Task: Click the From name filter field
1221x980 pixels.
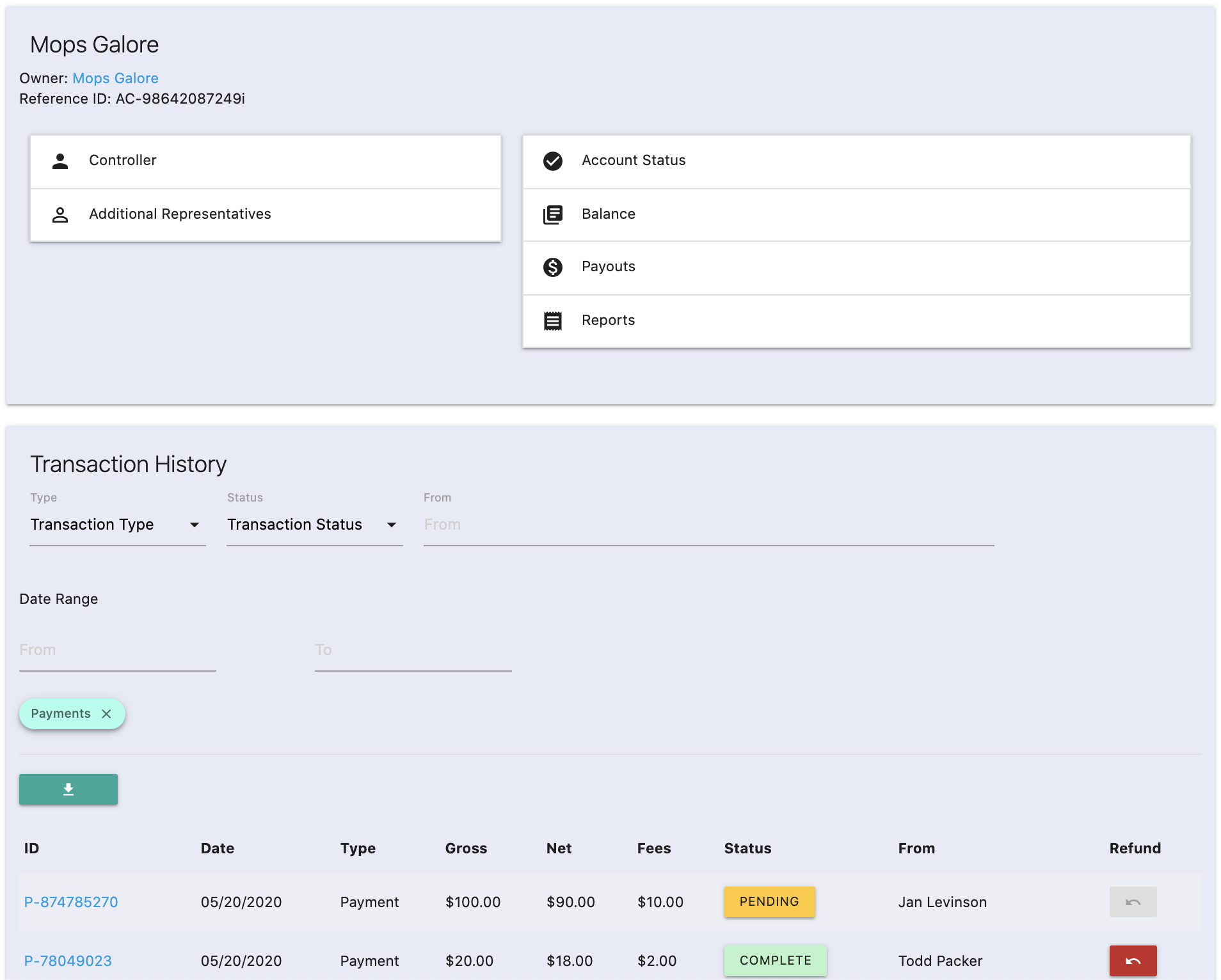Action: click(x=709, y=525)
